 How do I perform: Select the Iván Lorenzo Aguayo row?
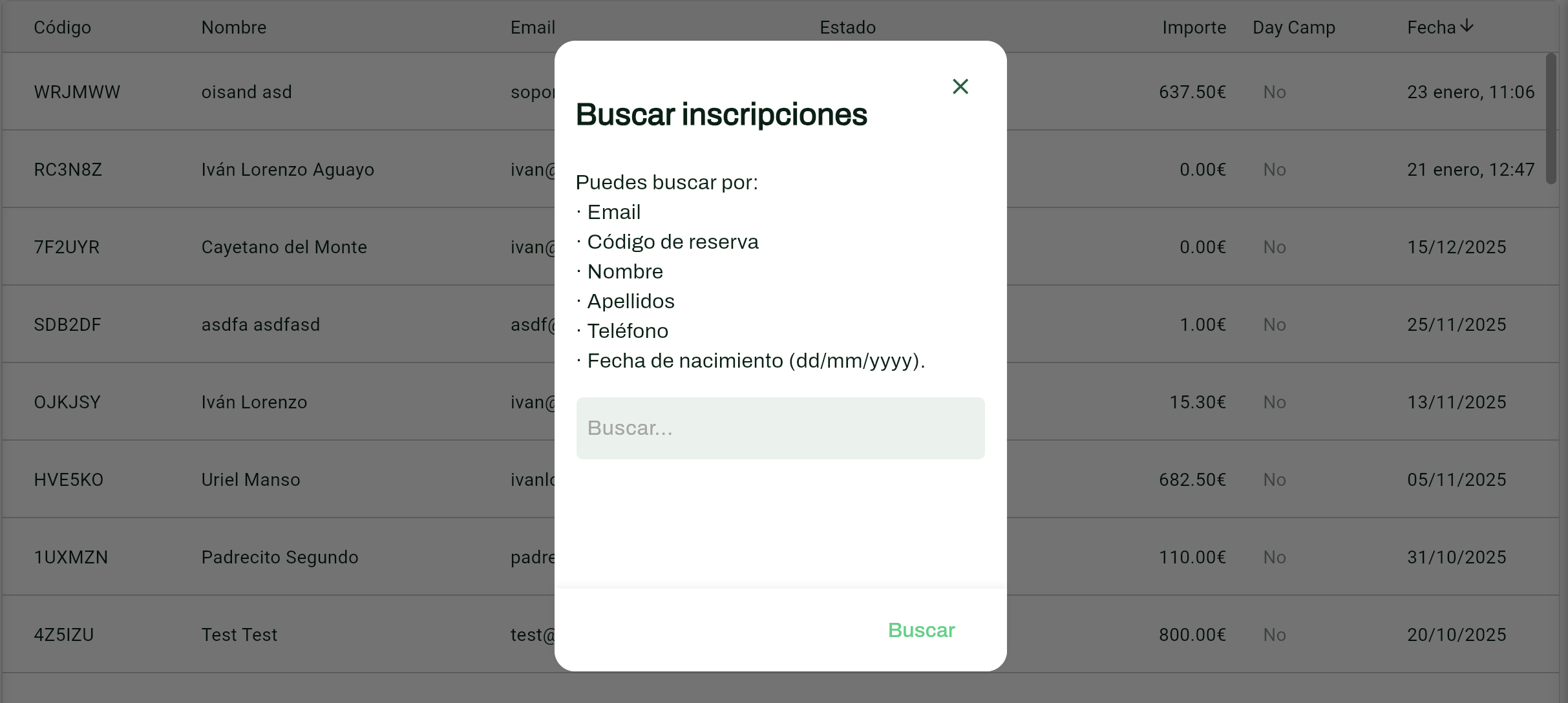[x=288, y=169]
